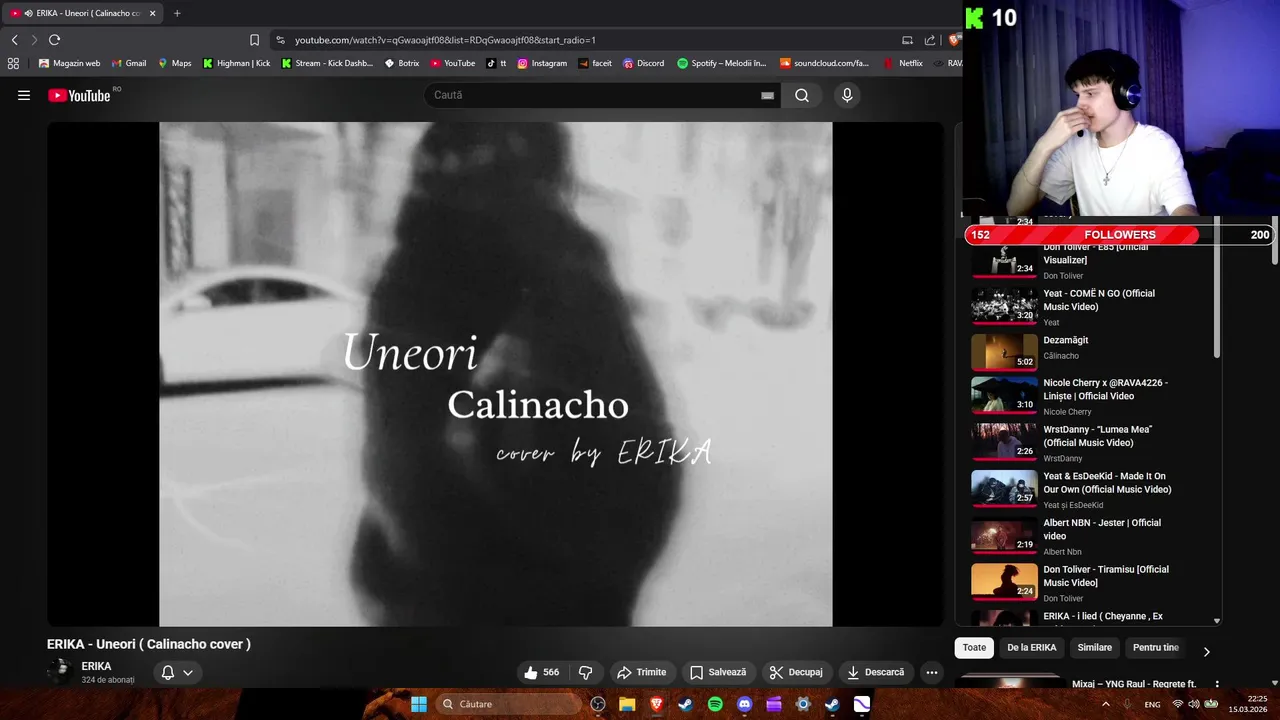This screenshot has height=720, width=1280.
Task: Open Discord from the taskbar
Action: pyautogui.click(x=744, y=704)
